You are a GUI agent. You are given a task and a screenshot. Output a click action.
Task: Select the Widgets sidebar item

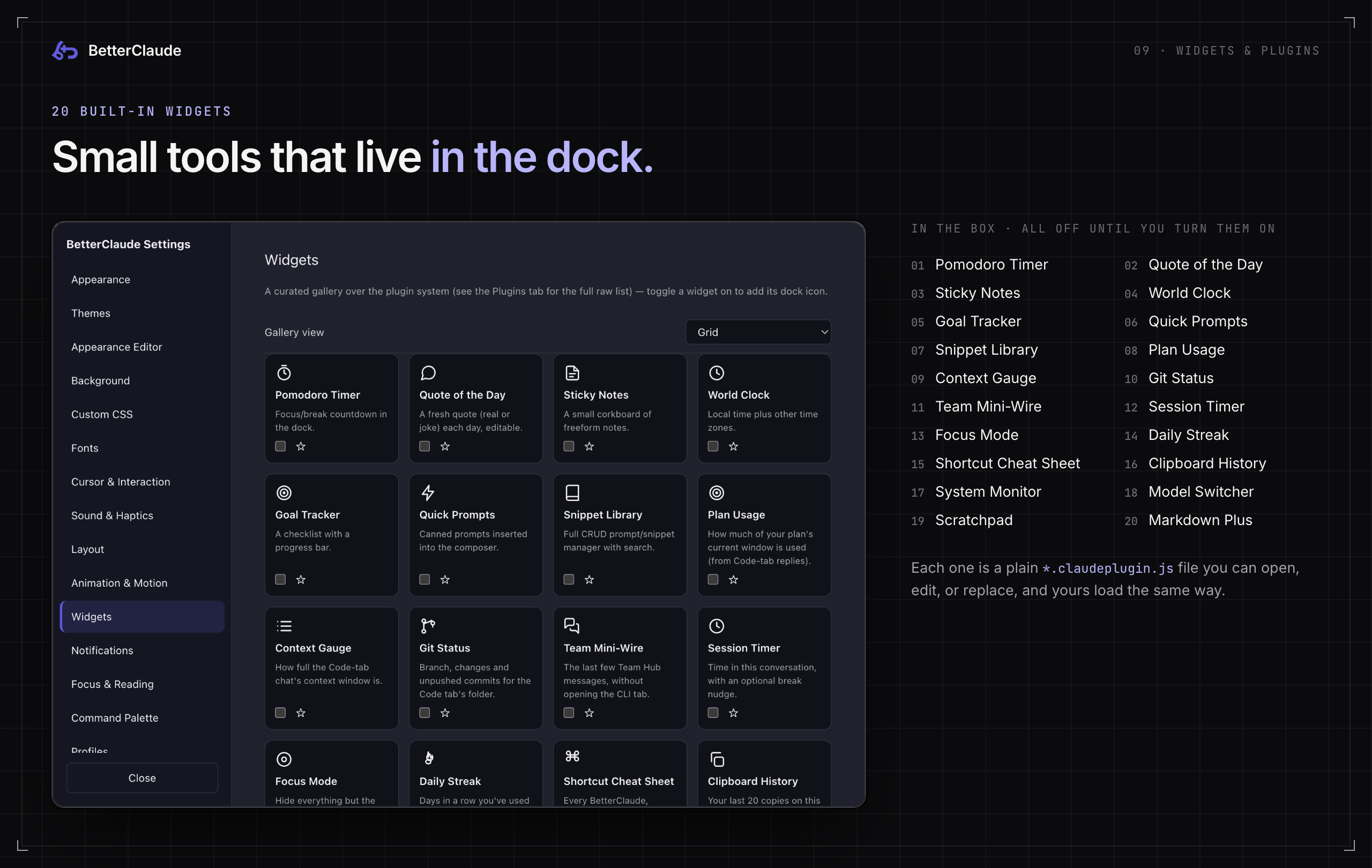(x=143, y=617)
